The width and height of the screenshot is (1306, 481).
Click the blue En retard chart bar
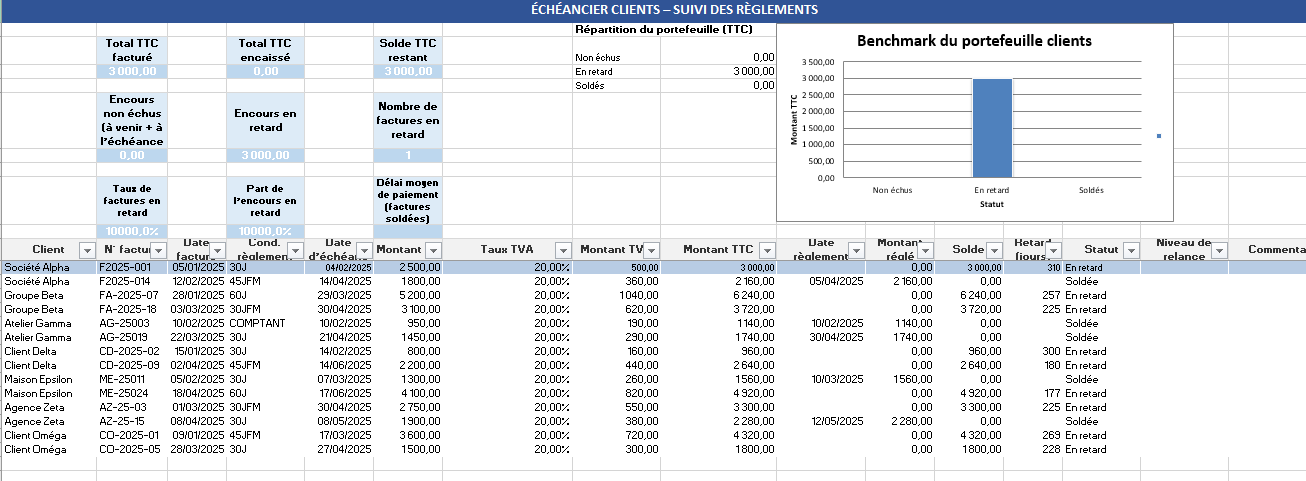click(x=991, y=128)
